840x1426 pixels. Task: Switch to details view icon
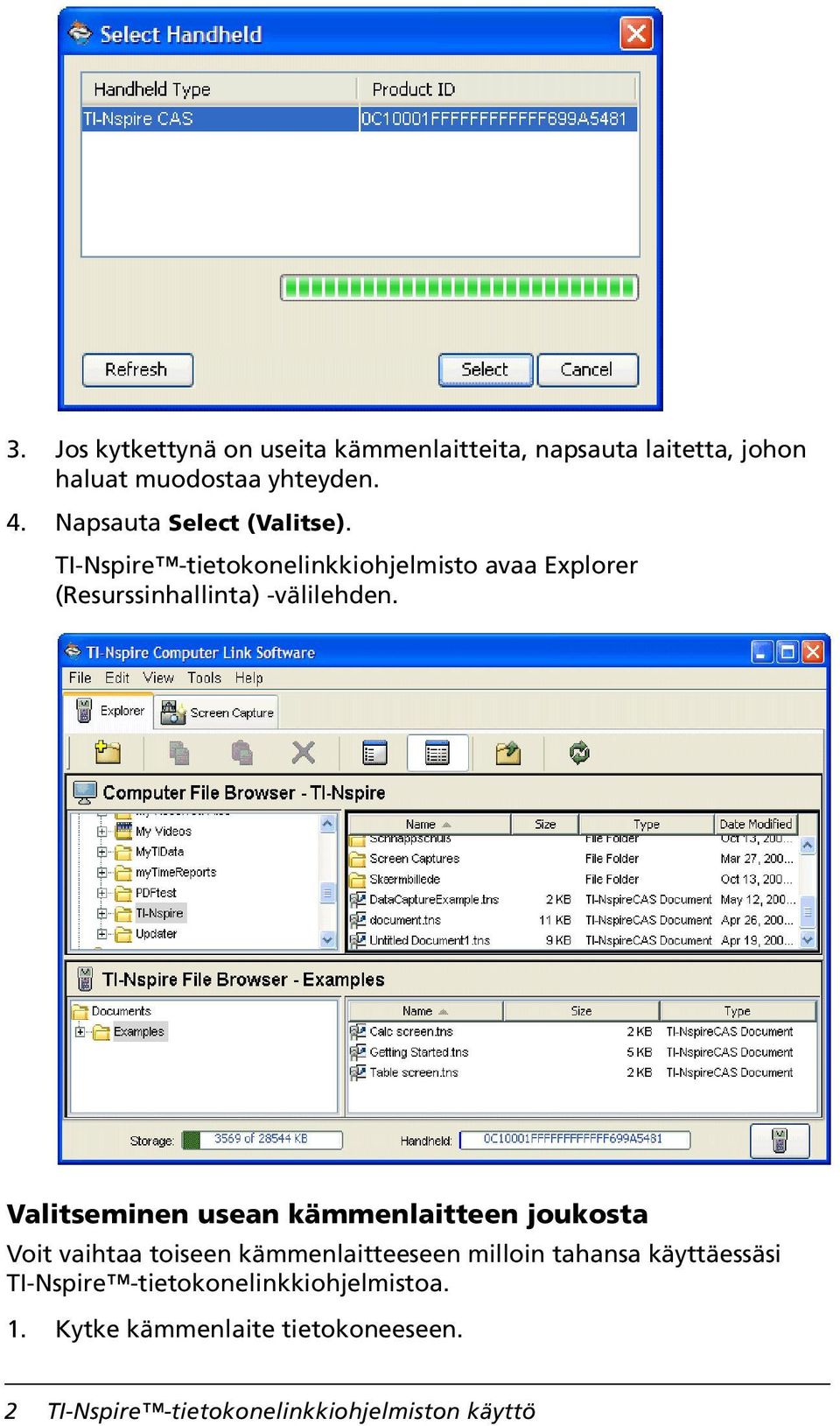(437, 753)
